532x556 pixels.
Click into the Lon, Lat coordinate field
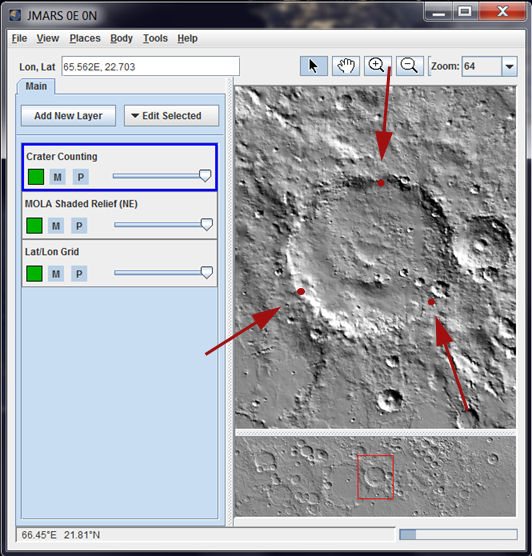[151, 66]
